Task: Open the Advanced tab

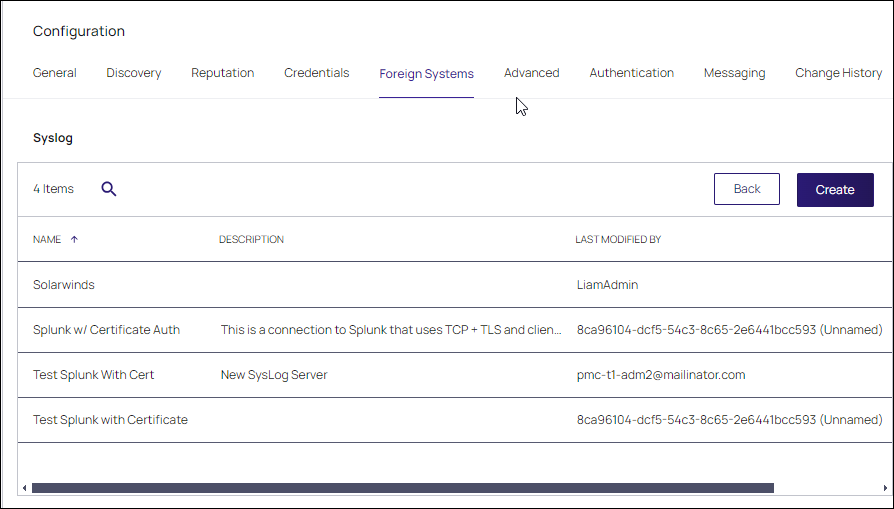Action: pos(531,73)
